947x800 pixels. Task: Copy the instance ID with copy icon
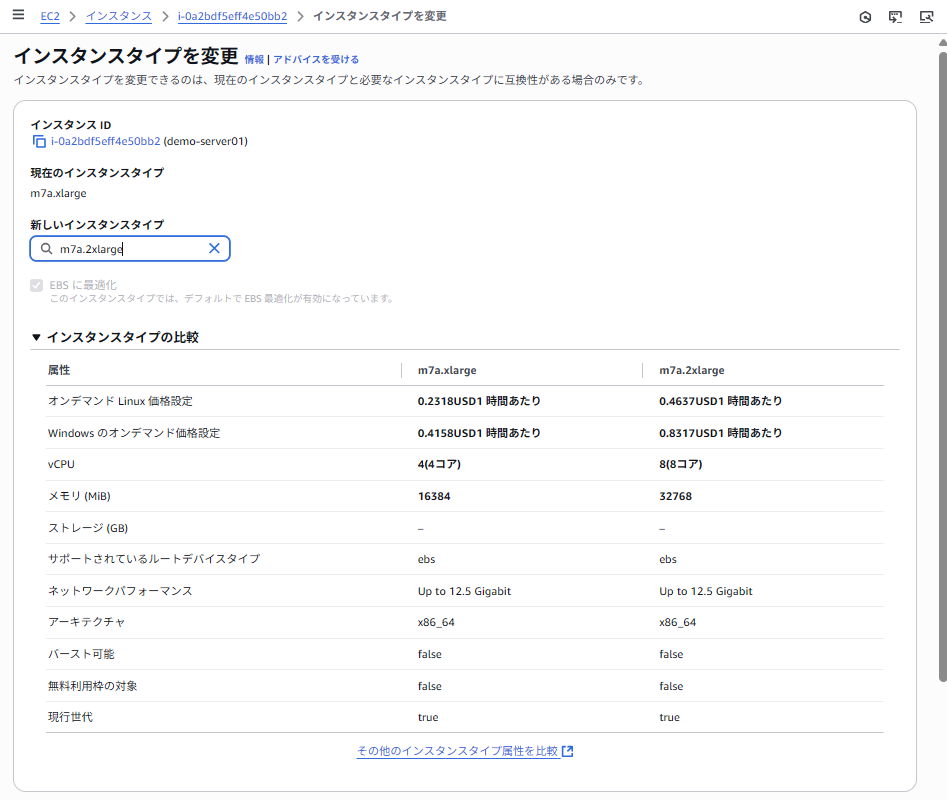click(39, 141)
